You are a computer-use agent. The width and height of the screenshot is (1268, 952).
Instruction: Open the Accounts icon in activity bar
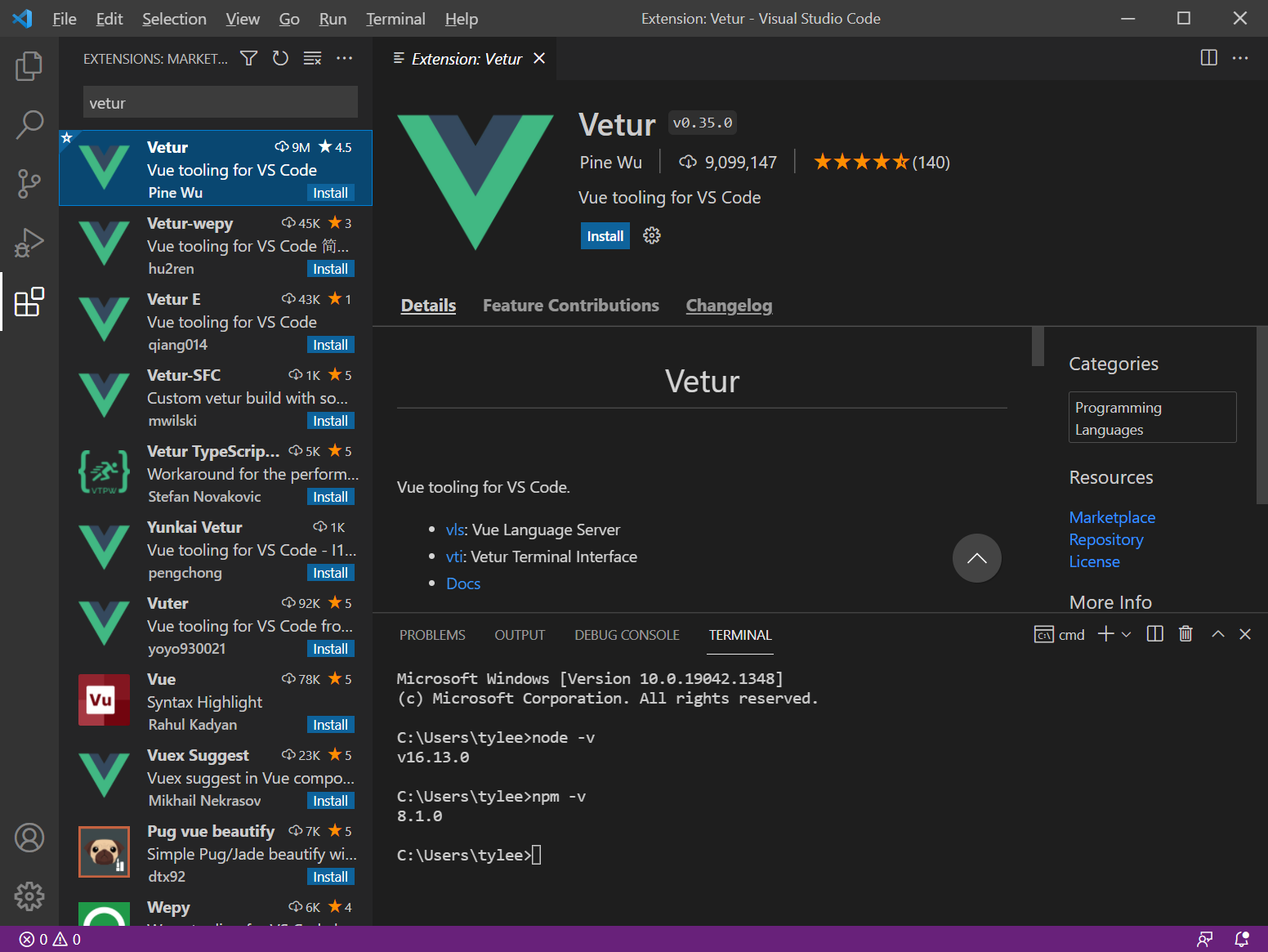tap(29, 838)
